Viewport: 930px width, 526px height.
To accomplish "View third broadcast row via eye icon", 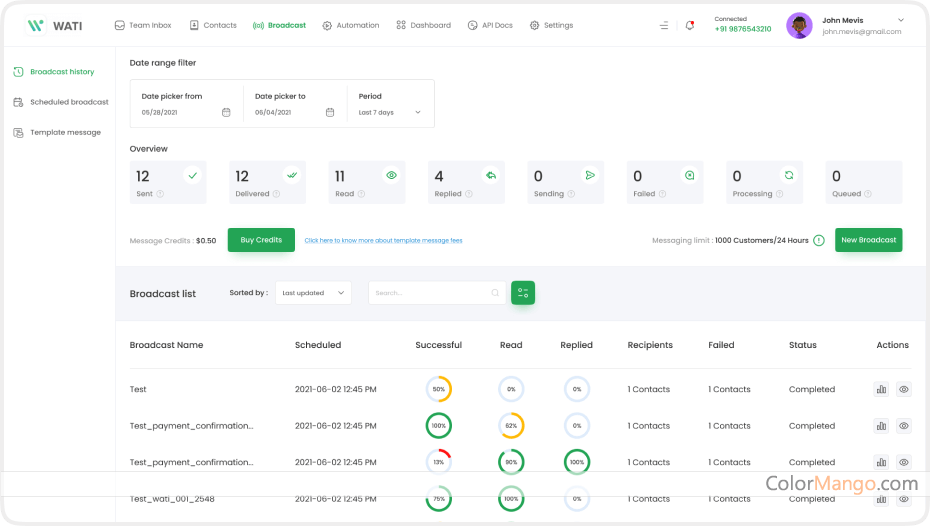I will pos(904,462).
